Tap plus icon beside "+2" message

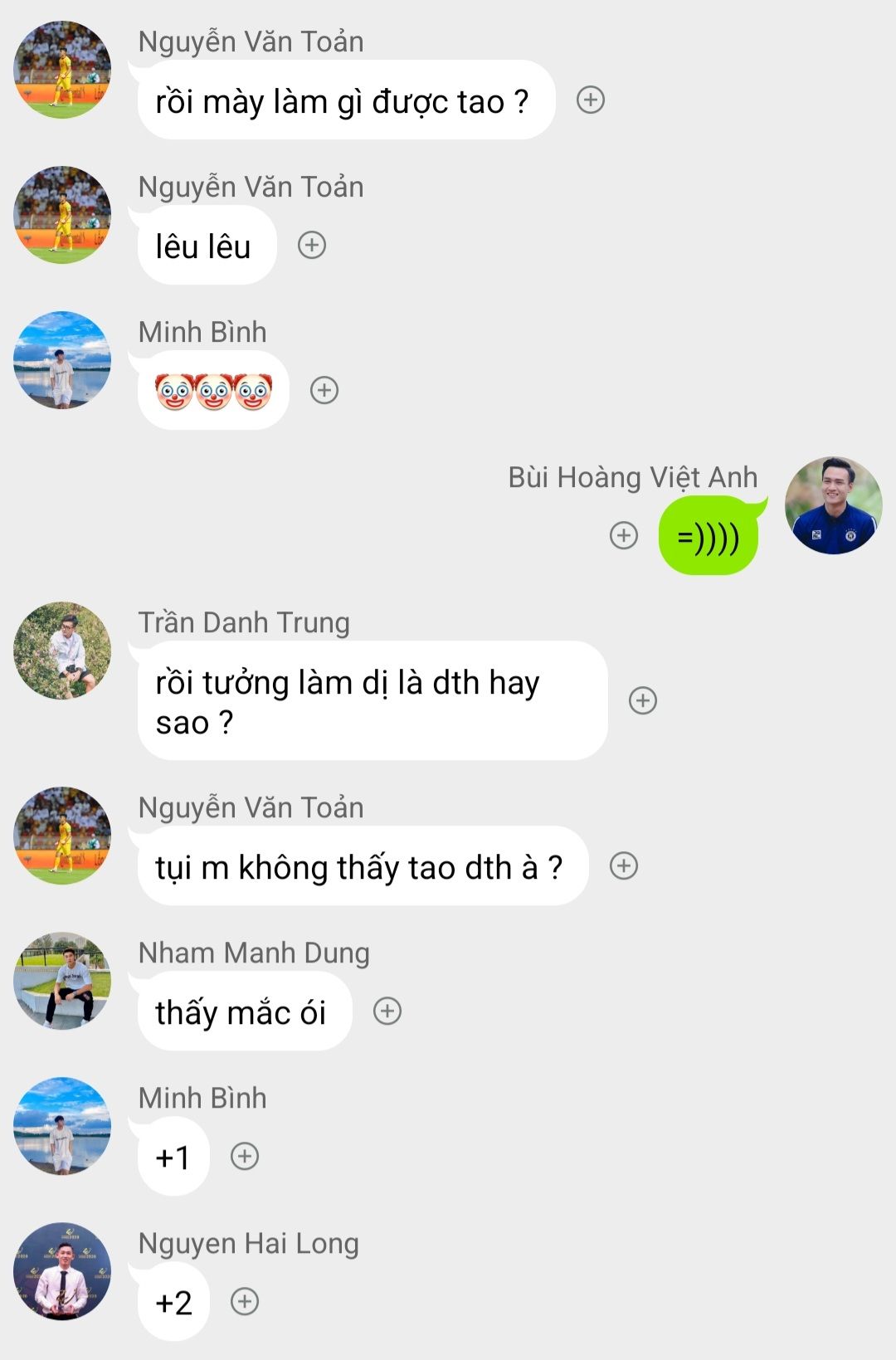pos(245,1301)
